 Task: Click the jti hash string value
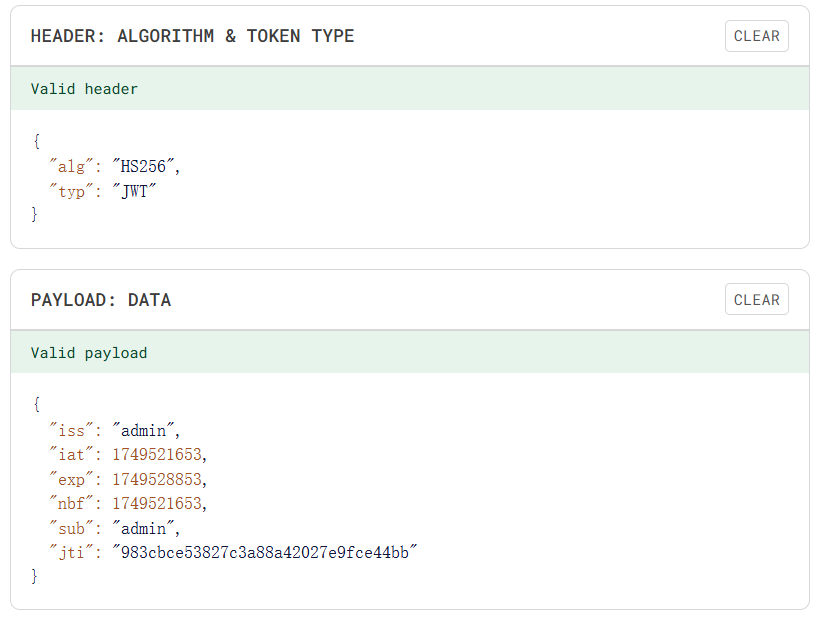coord(264,552)
